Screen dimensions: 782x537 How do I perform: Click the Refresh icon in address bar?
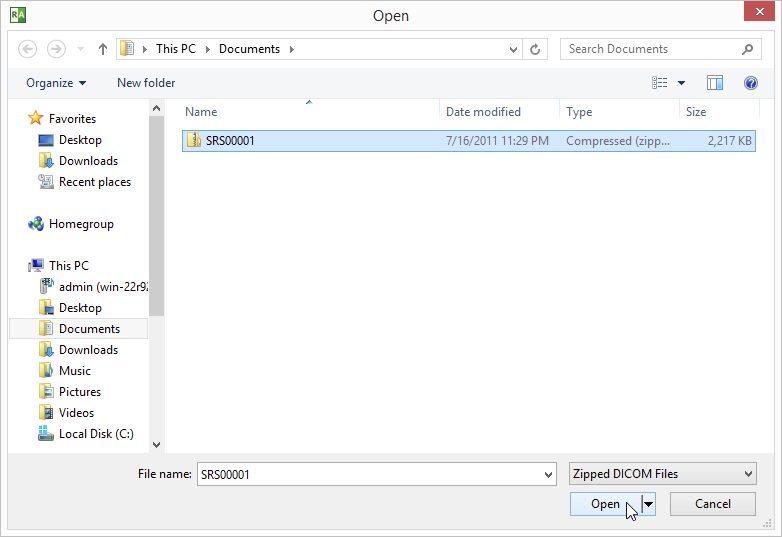coord(536,49)
